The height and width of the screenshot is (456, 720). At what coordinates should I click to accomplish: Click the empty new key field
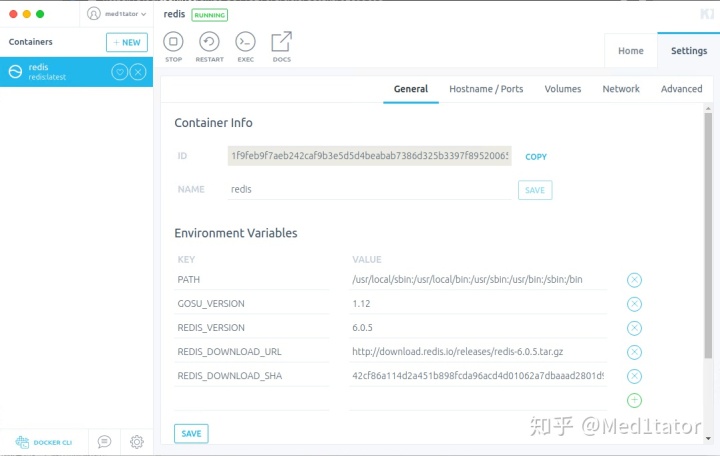(x=252, y=400)
